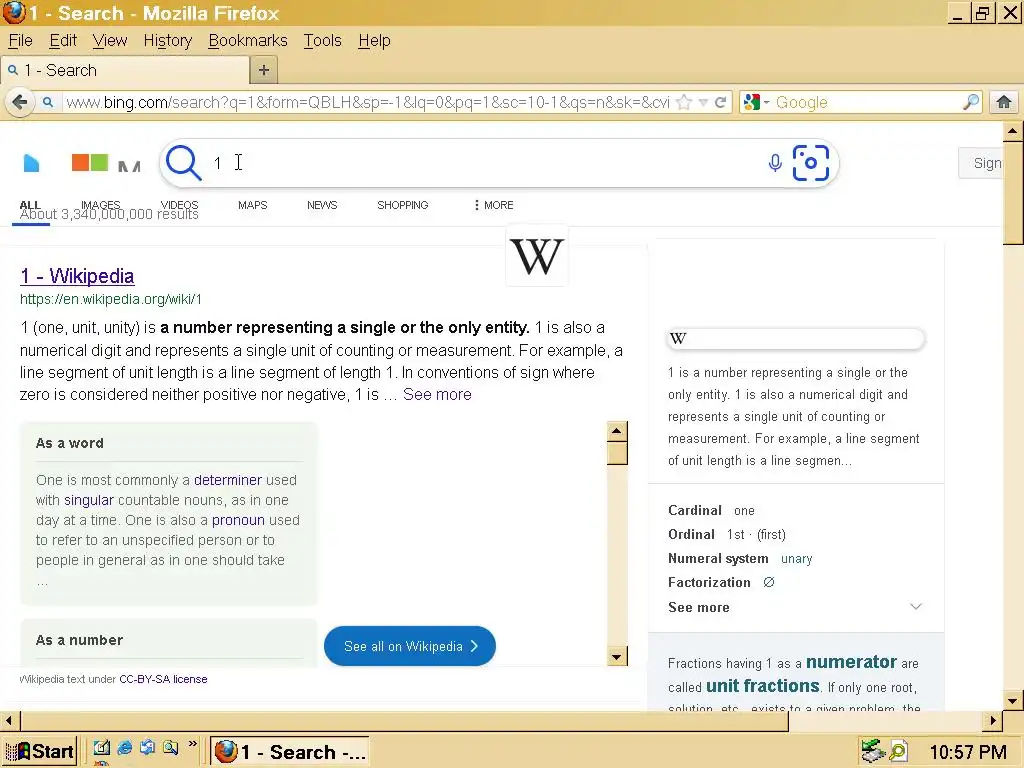This screenshot has height=768, width=1024.
Task: Open Internet Explorer from the quick launch
Action: coord(124,748)
